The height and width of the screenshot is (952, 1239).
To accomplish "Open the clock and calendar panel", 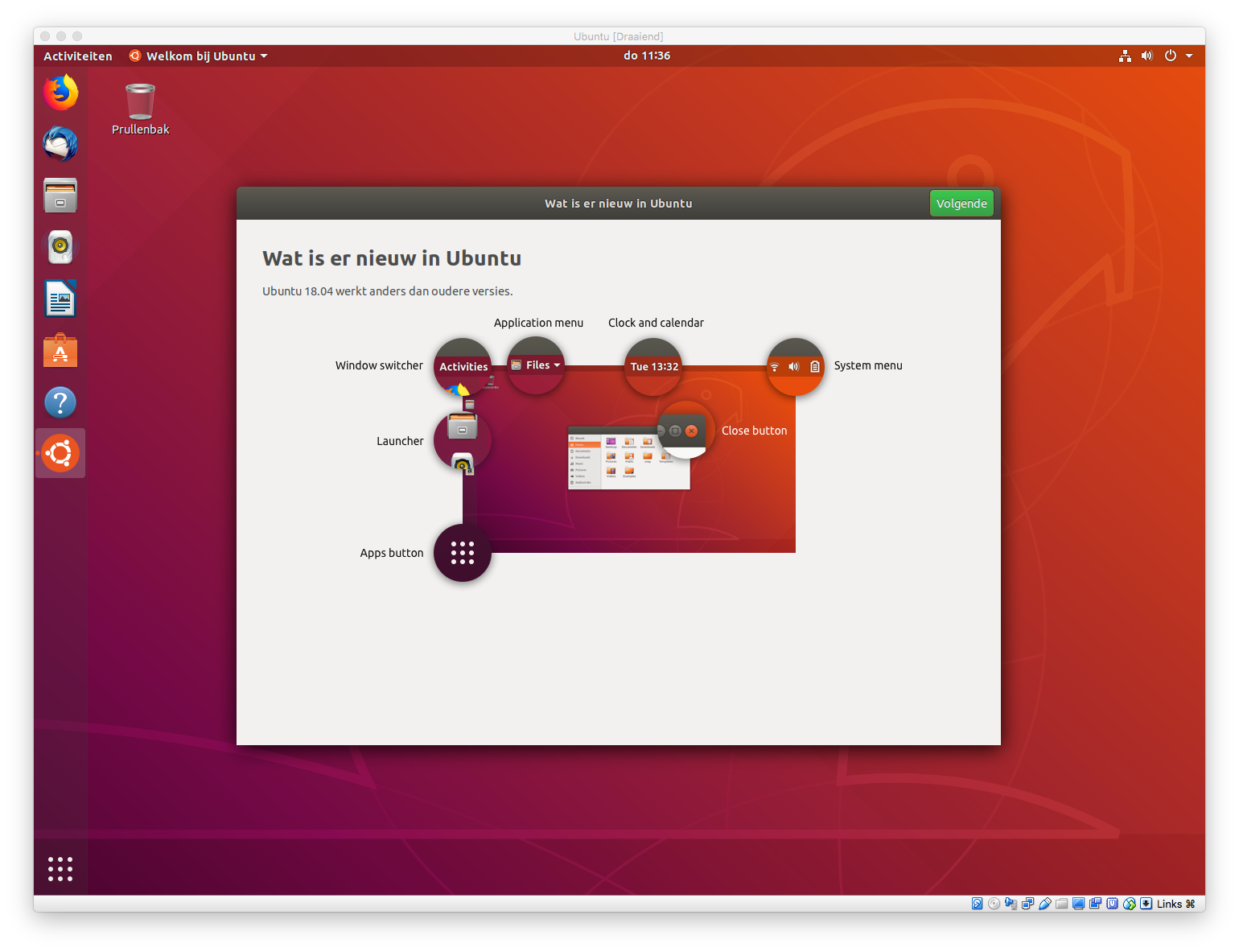I will coord(646,56).
